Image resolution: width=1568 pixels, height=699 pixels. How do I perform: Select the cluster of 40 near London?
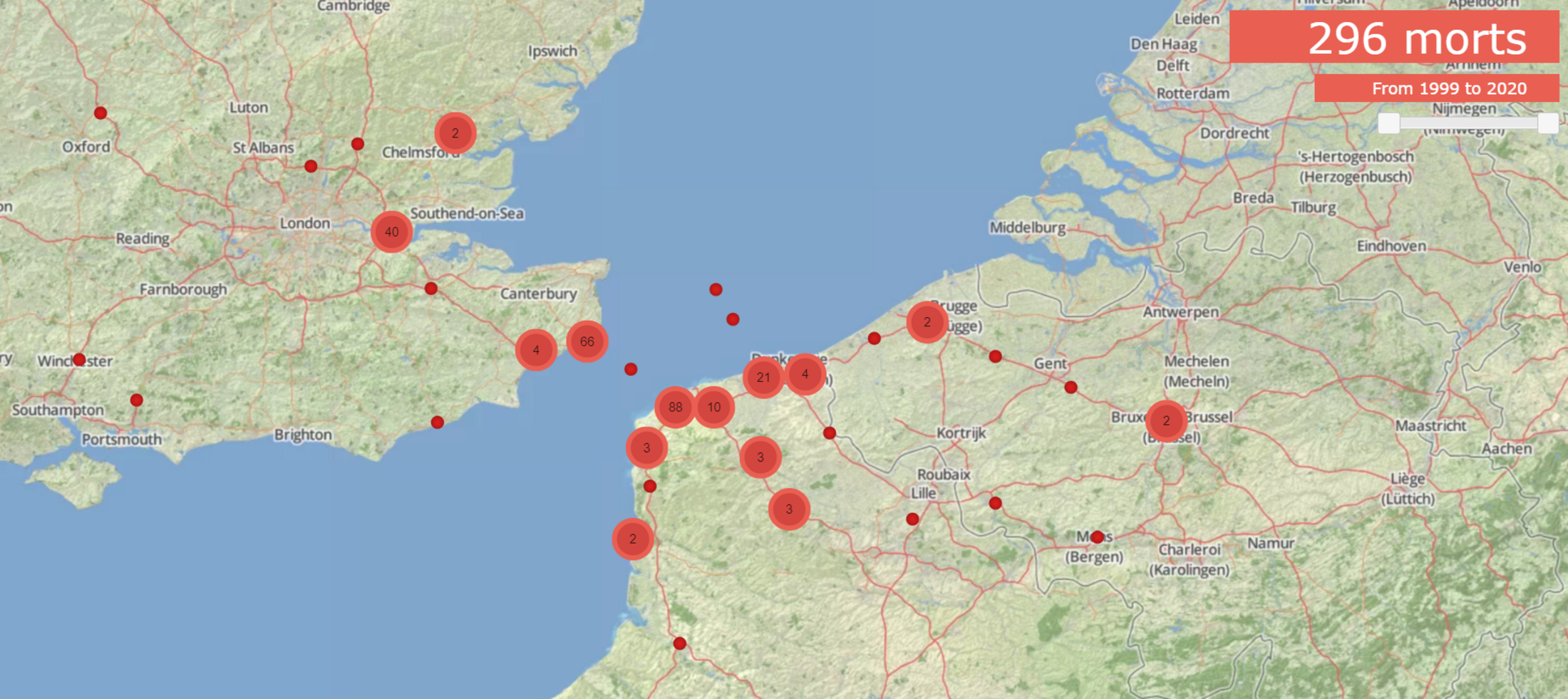[391, 232]
